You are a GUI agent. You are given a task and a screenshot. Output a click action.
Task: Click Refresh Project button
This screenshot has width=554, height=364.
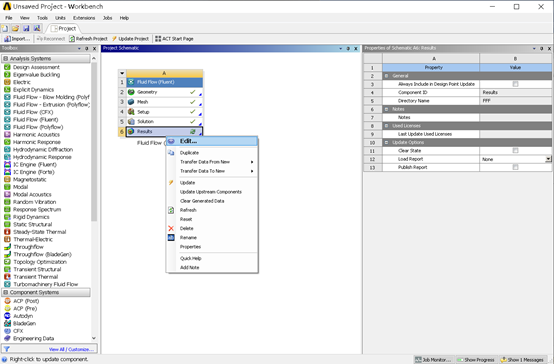88,39
